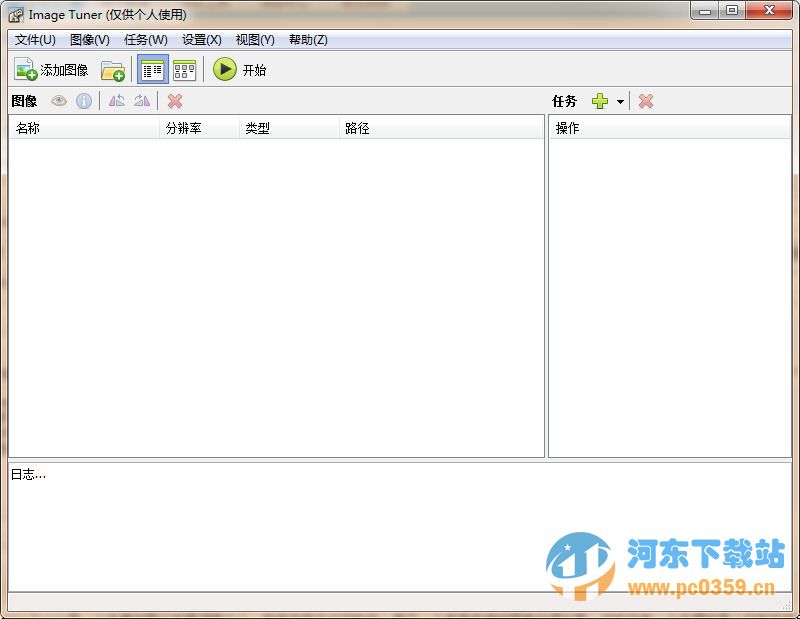Image resolution: width=800 pixels, height=619 pixels.
Task: Select the preview eye icon under 图像
Action: click(x=59, y=100)
